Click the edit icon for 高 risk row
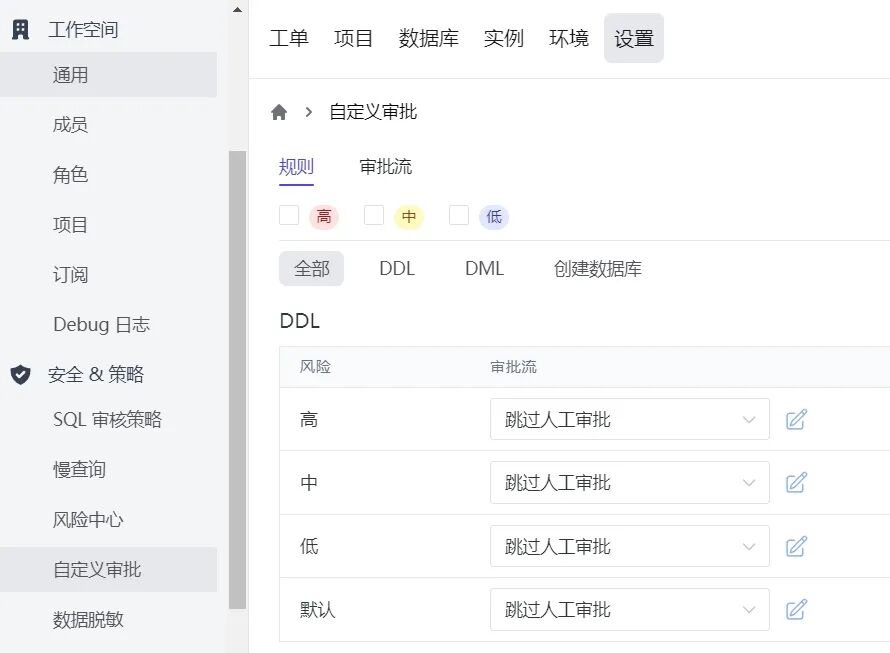This screenshot has height=653, width=890. (796, 420)
